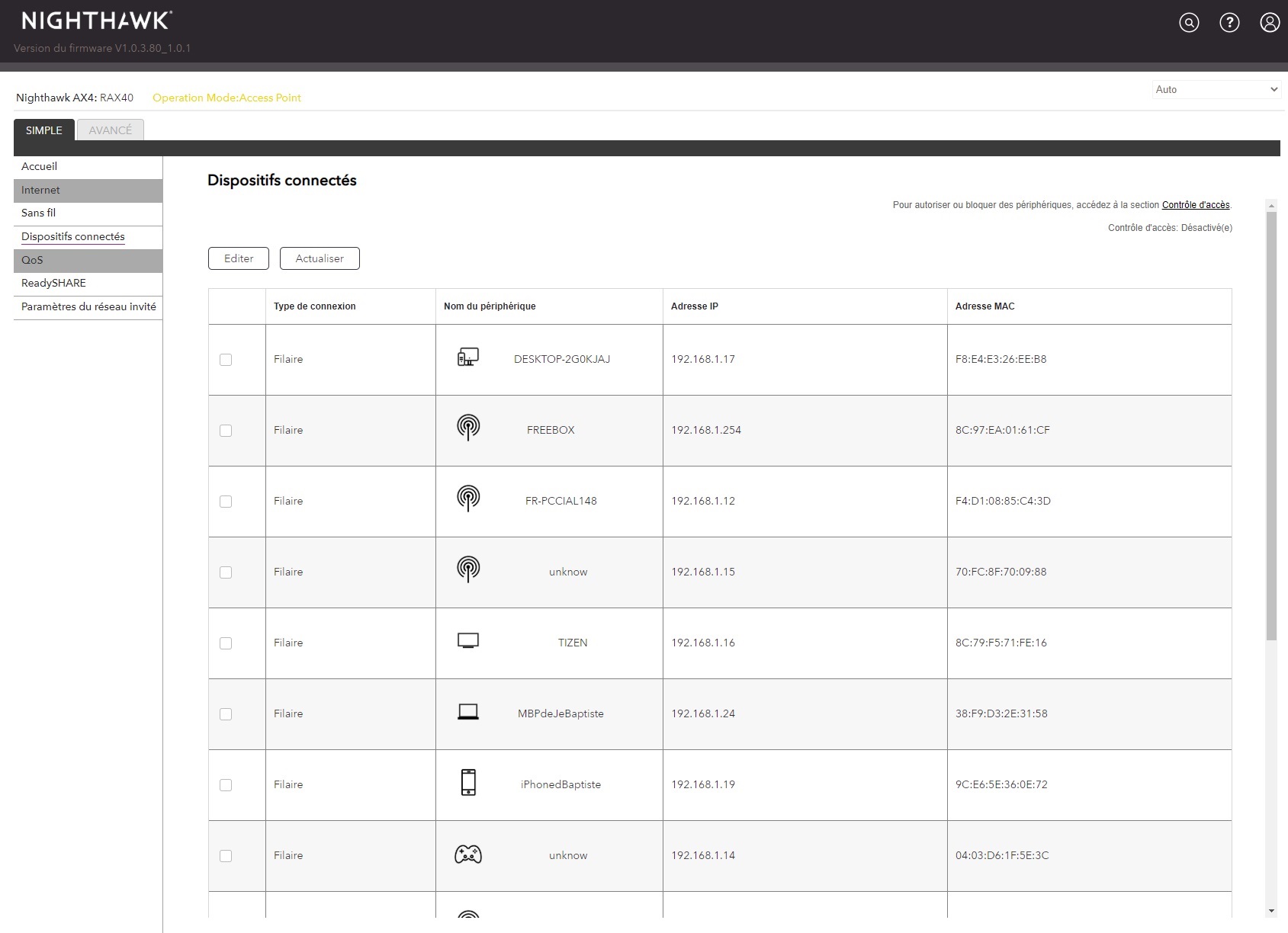Open ReadySHARE in the sidebar

pyautogui.click(x=53, y=284)
